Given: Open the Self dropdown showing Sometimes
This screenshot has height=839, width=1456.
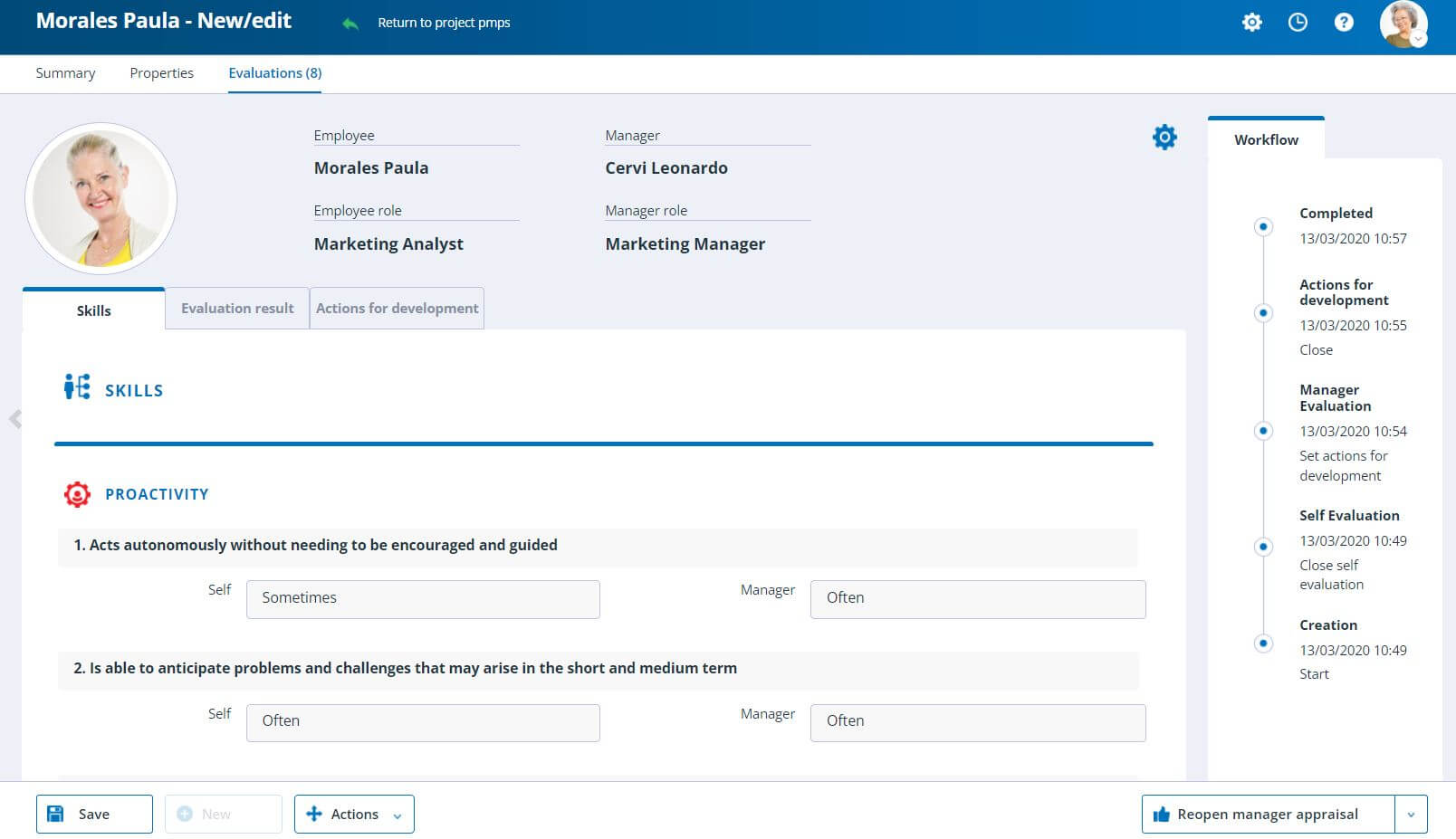Looking at the screenshot, I should click(x=422, y=598).
